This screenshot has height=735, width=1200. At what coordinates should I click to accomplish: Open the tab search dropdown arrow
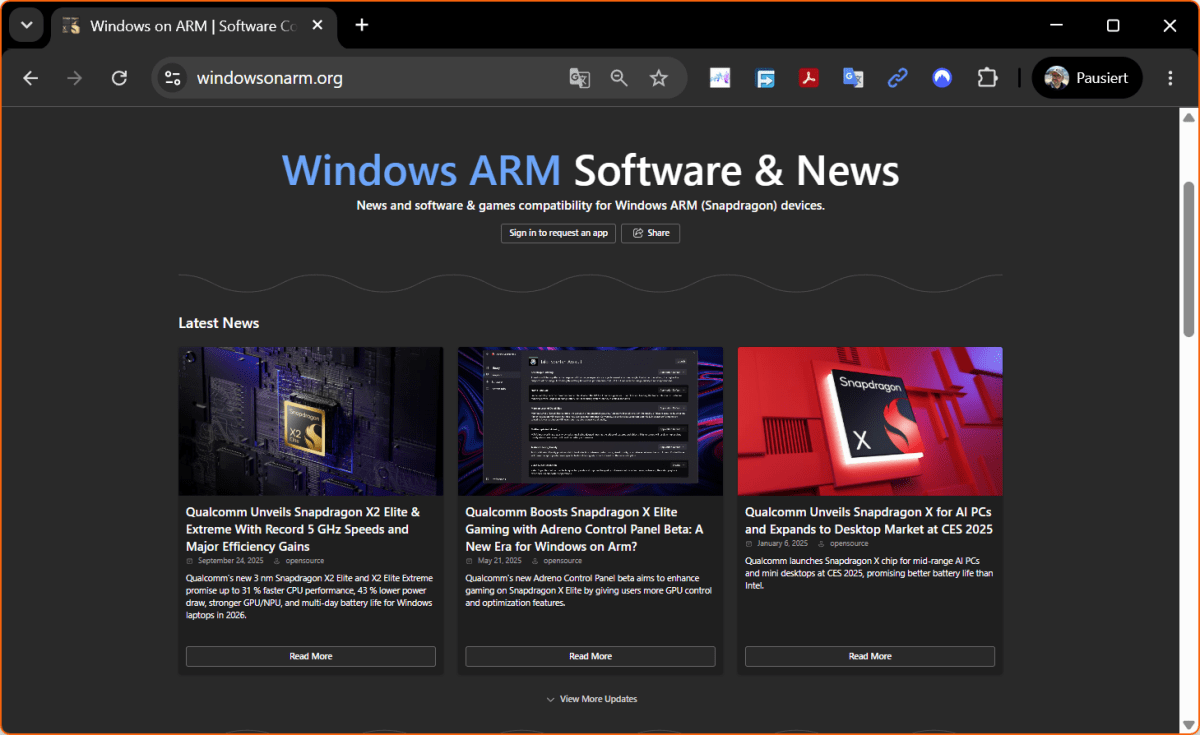(x=26, y=25)
